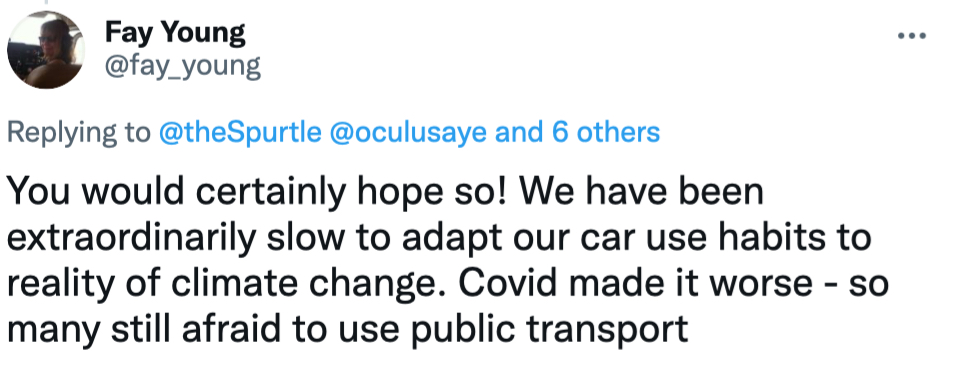View the circular avatar of the tweet author
Screen dimensions: 954x368
pyautogui.click(x=46, y=50)
